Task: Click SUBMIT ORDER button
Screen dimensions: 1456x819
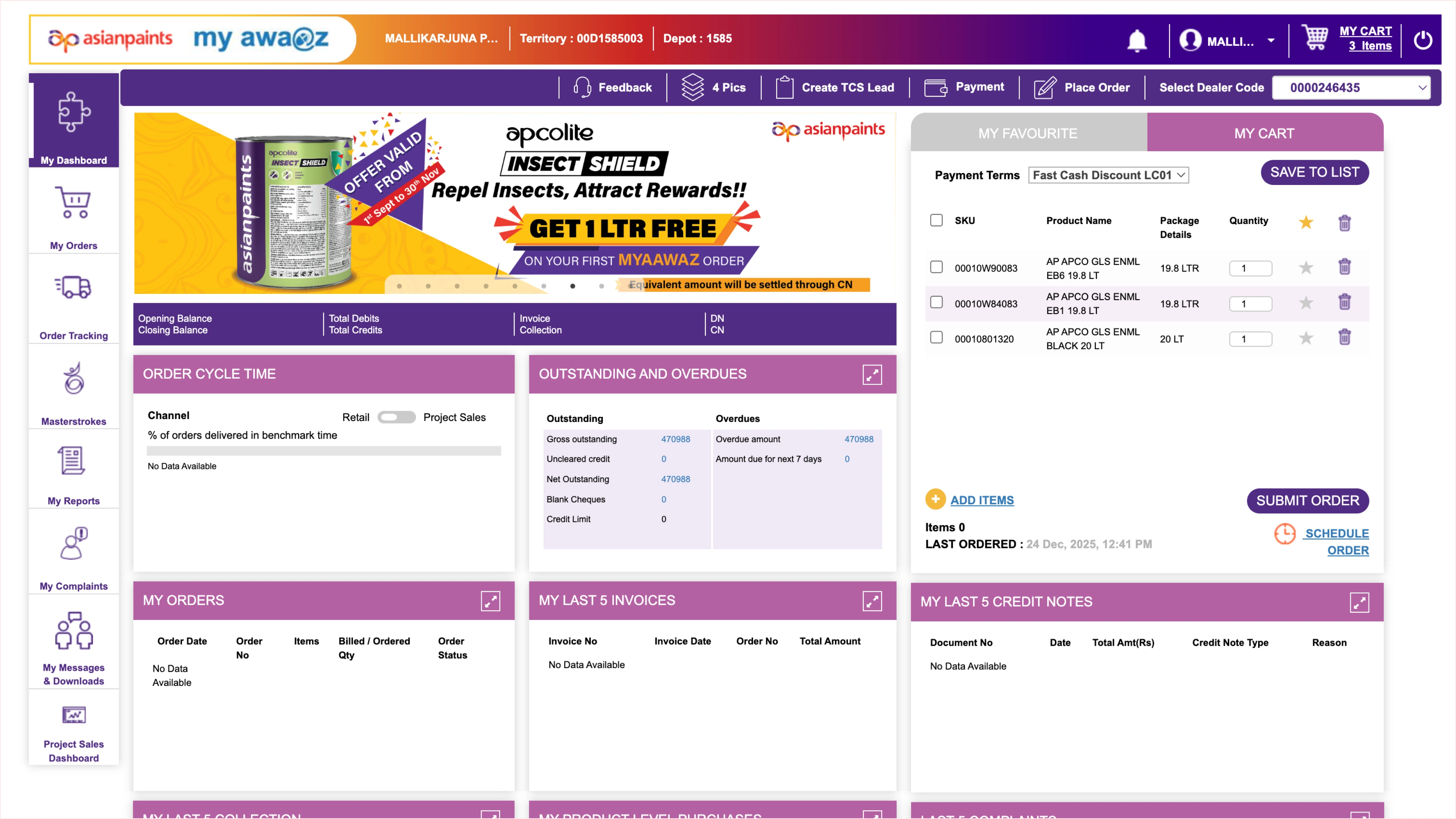Action: click(1308, 501)
